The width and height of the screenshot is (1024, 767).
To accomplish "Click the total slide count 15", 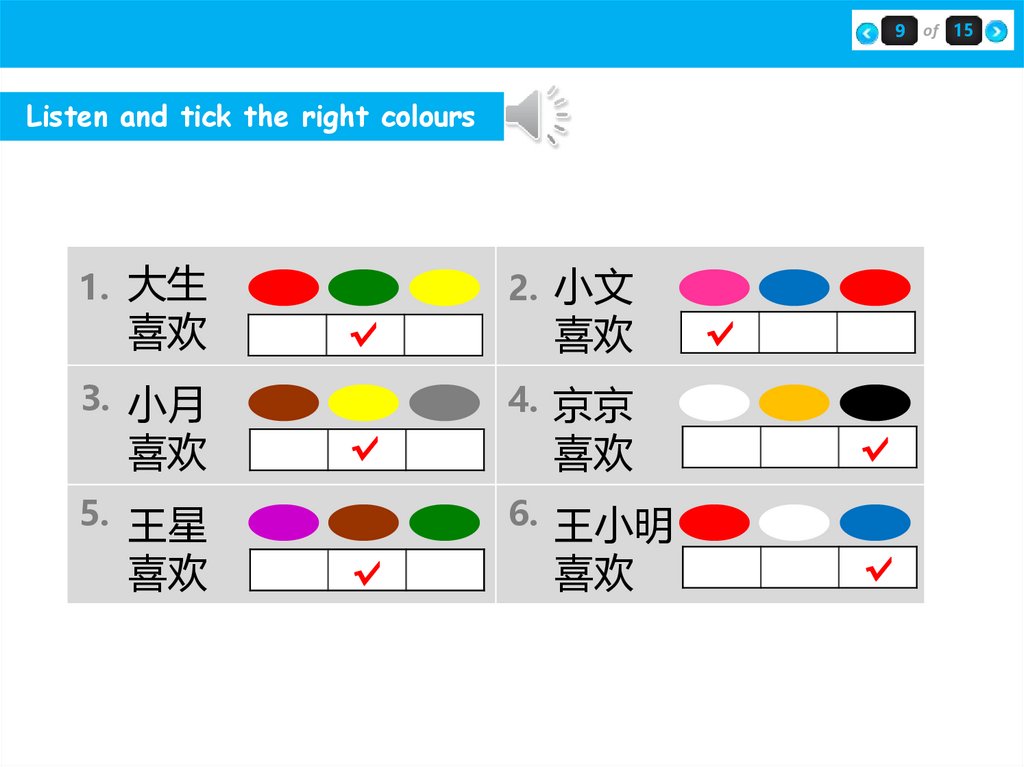I will pyautogui.click(x=963, y=31).
